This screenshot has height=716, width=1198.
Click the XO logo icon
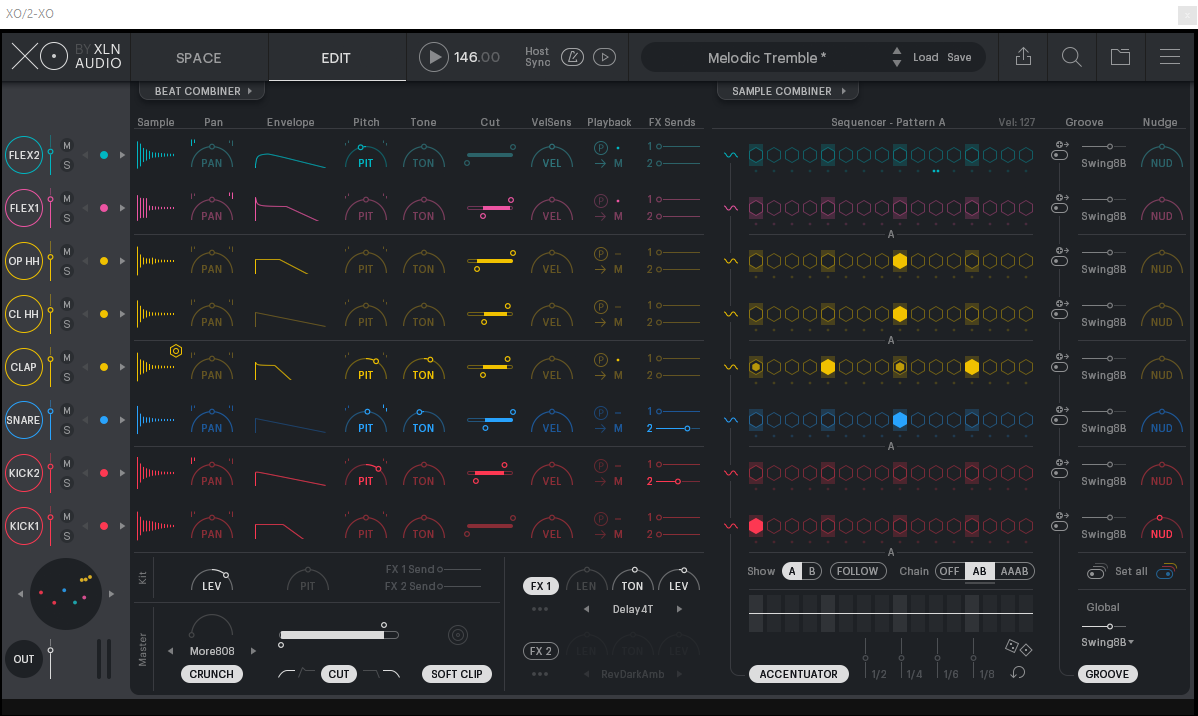tap(40, 57)
